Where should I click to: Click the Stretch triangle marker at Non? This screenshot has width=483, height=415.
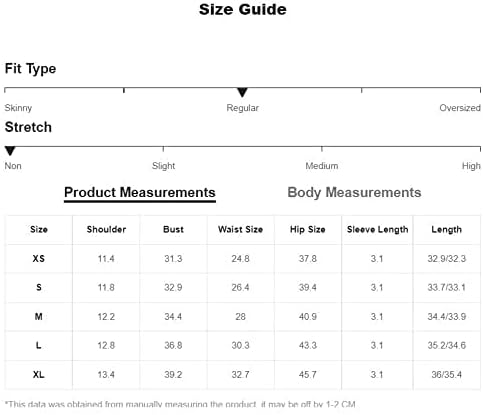tap(10, 151)
